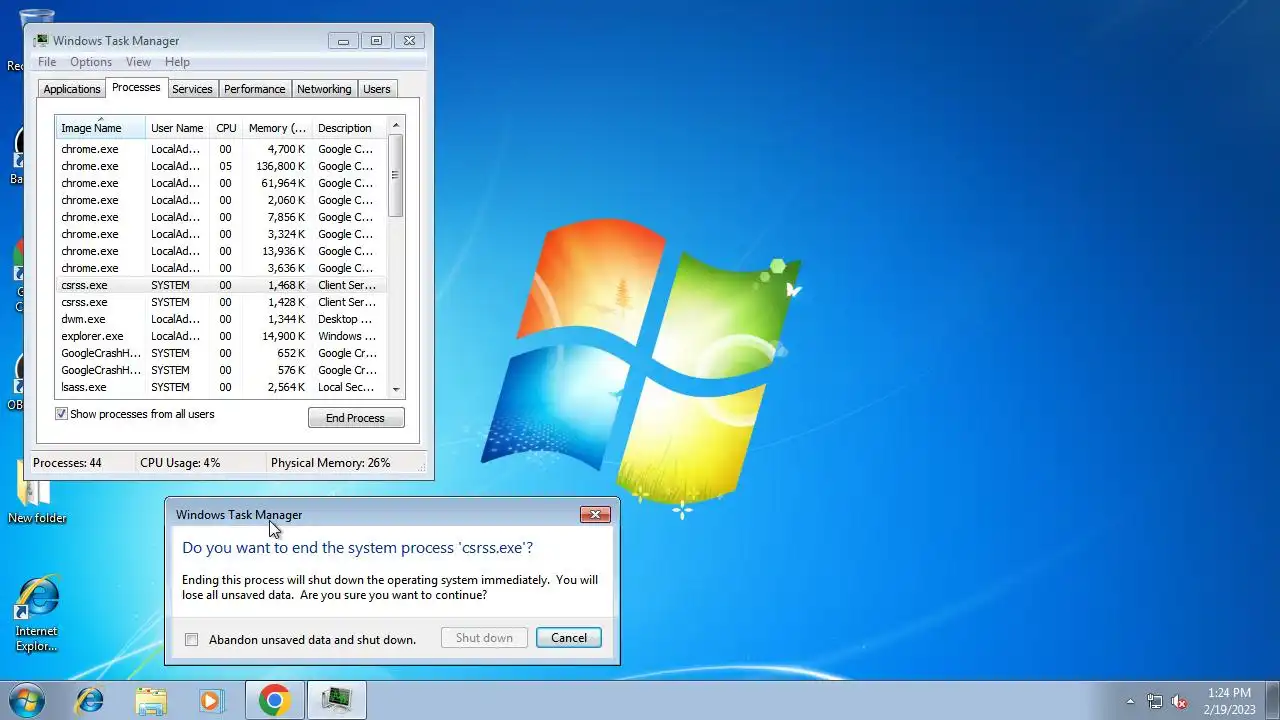Open the File menu

point(47,62)
